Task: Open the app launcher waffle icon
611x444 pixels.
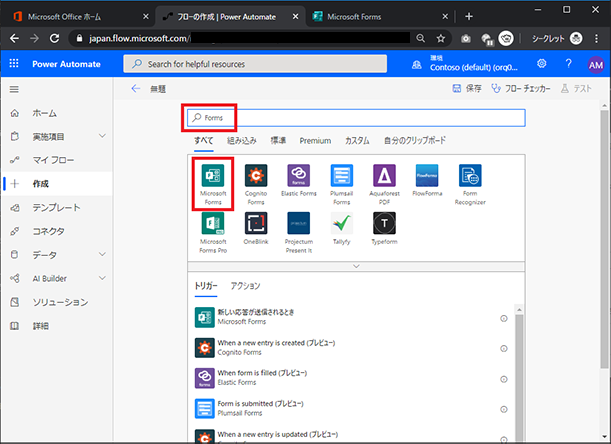Action: pyautogui.click(x=14, y=64)
